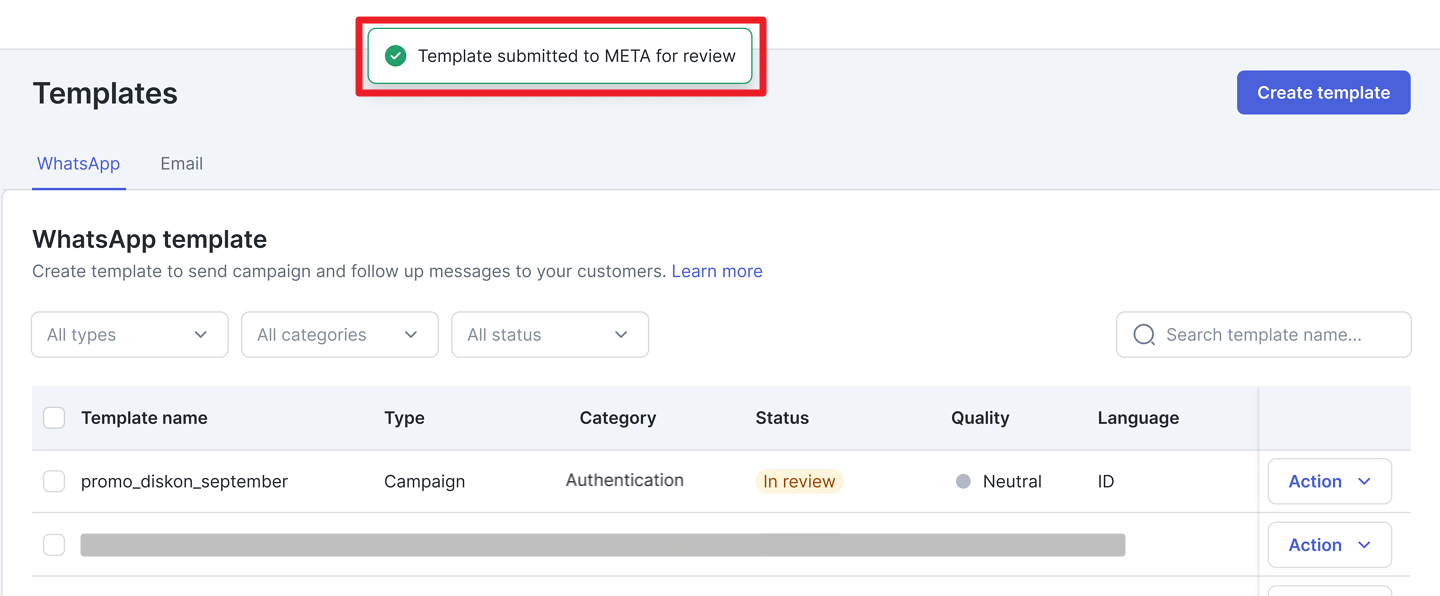
Task: Select the checkbox on the greyed-out second row
Action: tap(54, 545)
